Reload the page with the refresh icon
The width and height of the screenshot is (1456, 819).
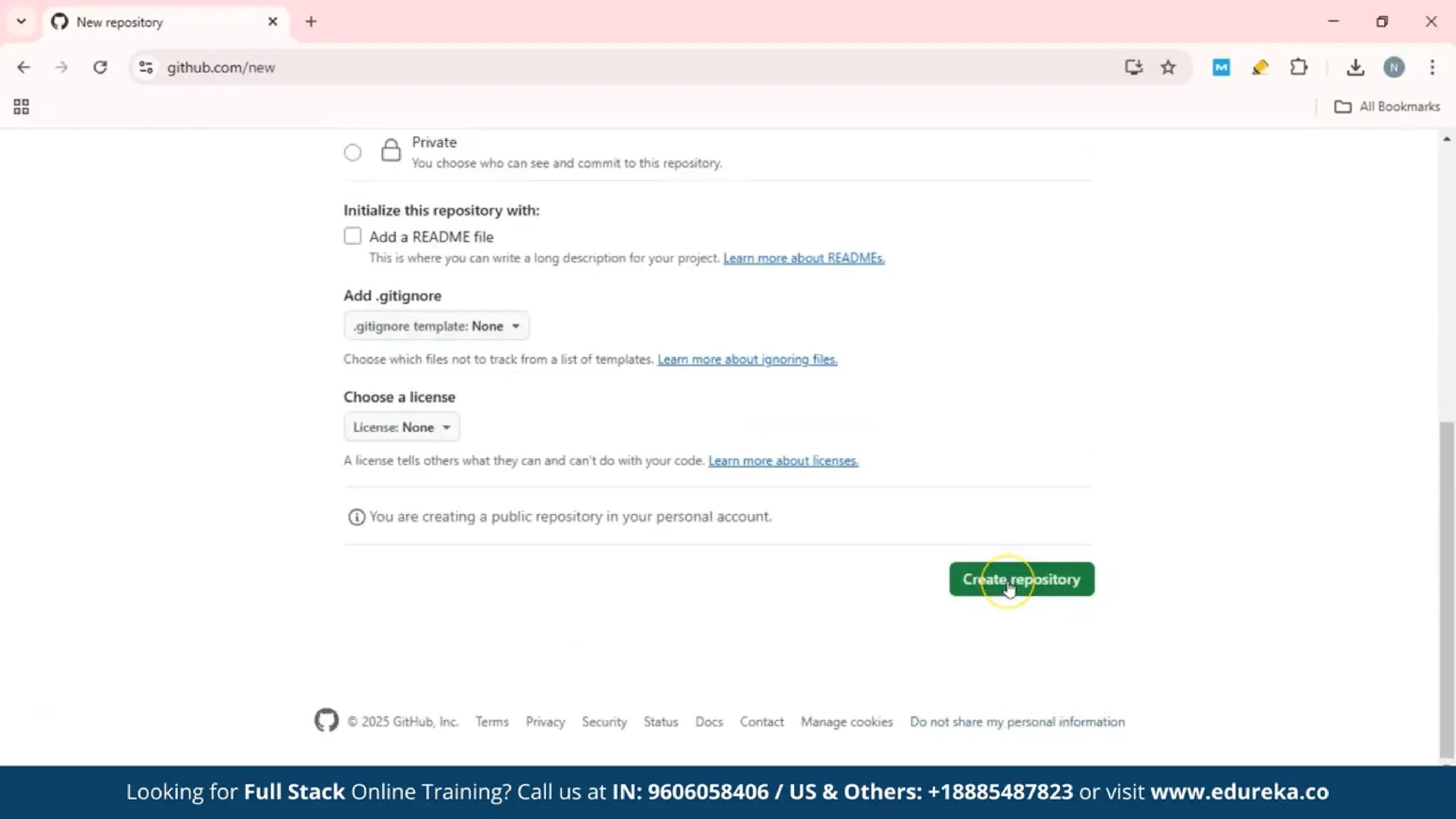tap(100, 67)
